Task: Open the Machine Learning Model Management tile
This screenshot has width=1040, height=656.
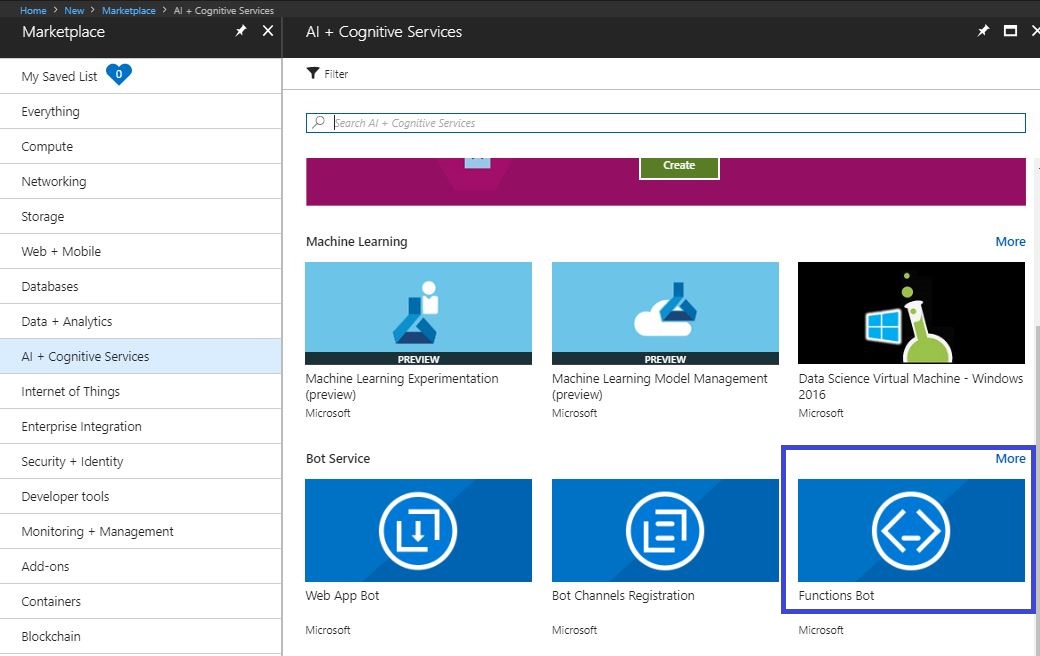Action: [665, 313]
